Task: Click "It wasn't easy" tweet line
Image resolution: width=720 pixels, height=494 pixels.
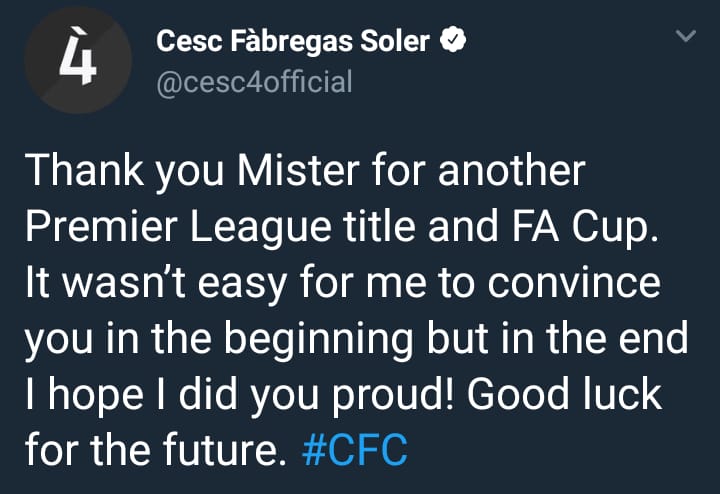Action: click(156, 285)
